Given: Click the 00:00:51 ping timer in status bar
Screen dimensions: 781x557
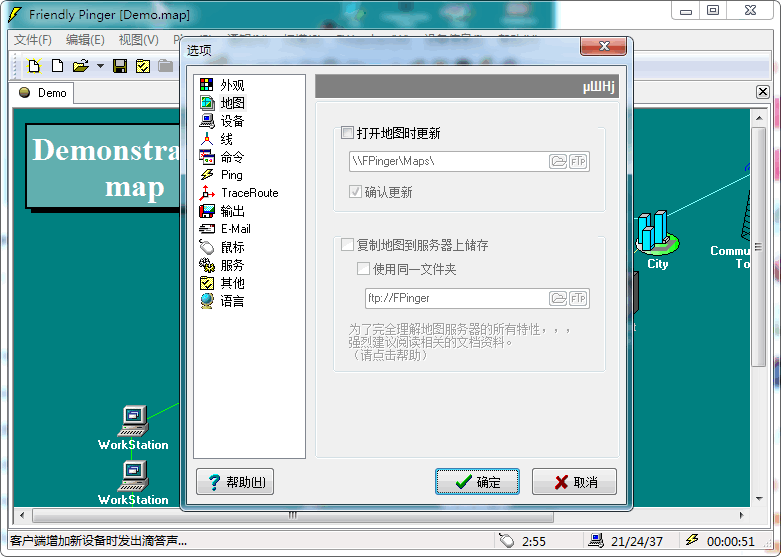Looking at the screenshot, I should 731,541.
